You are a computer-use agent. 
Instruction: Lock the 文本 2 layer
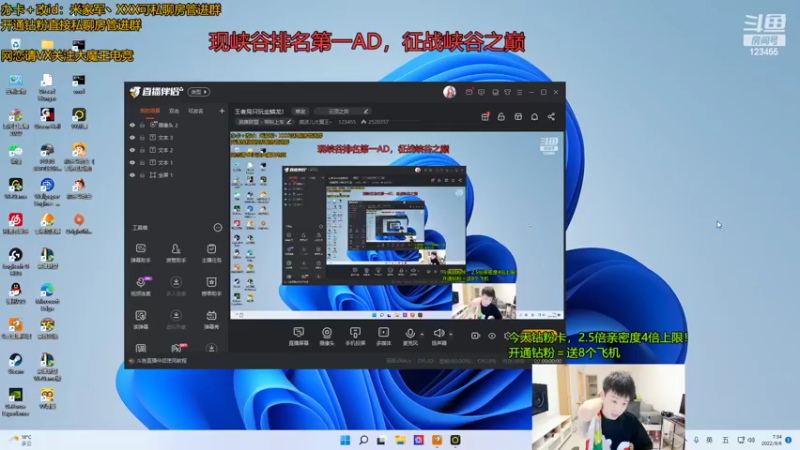(x=142, y=150)
